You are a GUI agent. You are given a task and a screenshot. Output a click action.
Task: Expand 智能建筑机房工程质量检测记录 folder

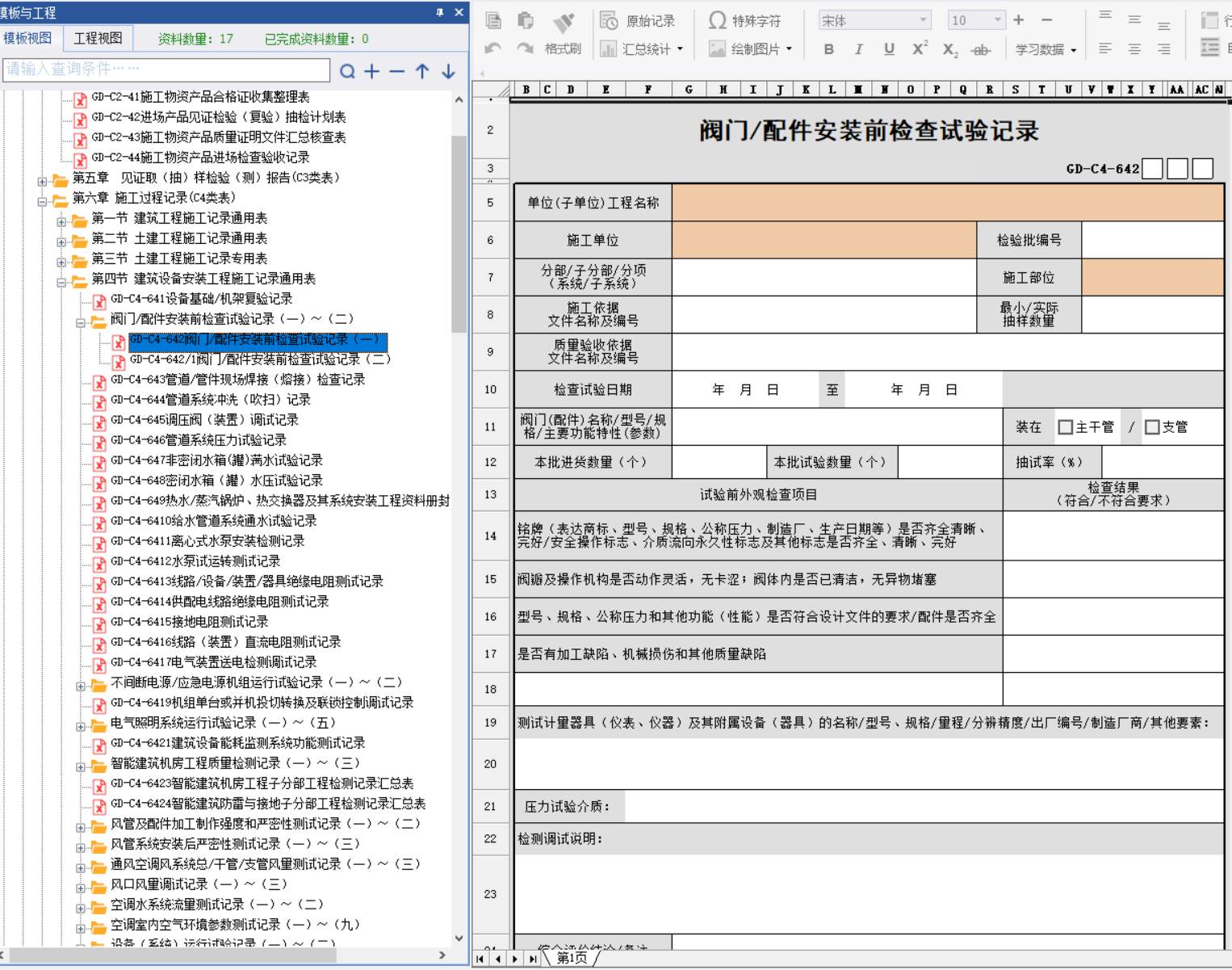[81, 767]
